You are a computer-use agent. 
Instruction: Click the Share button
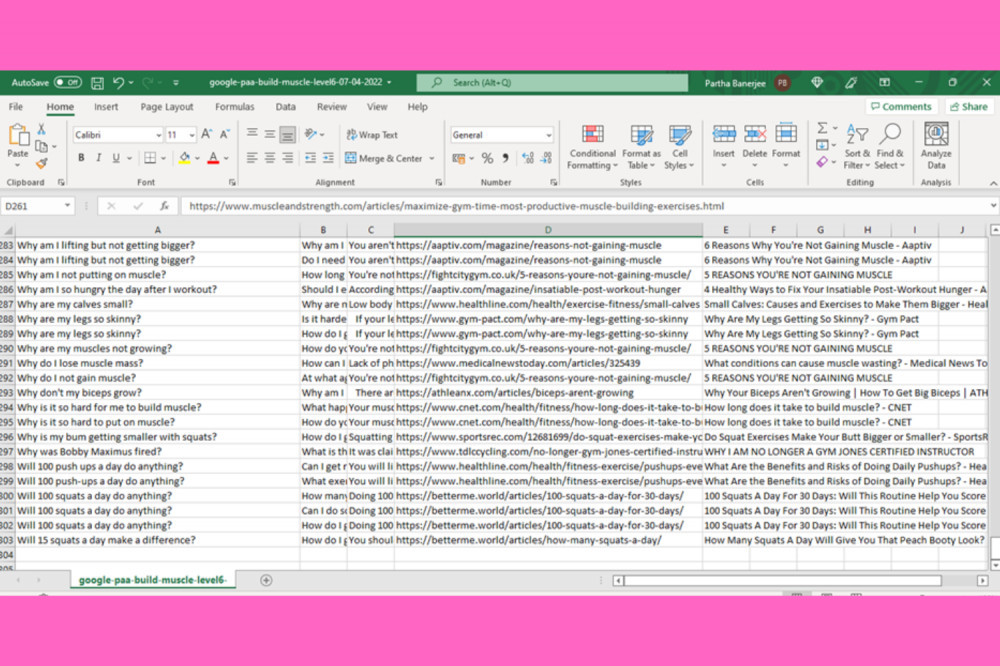[x=969, y=107]
